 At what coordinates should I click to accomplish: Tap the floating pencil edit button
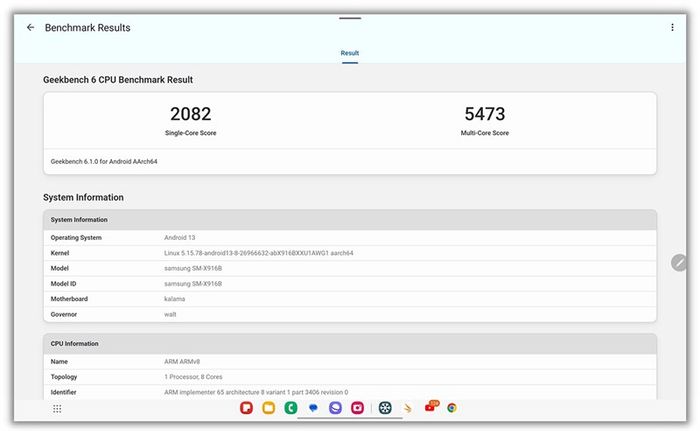coord(679,262)
